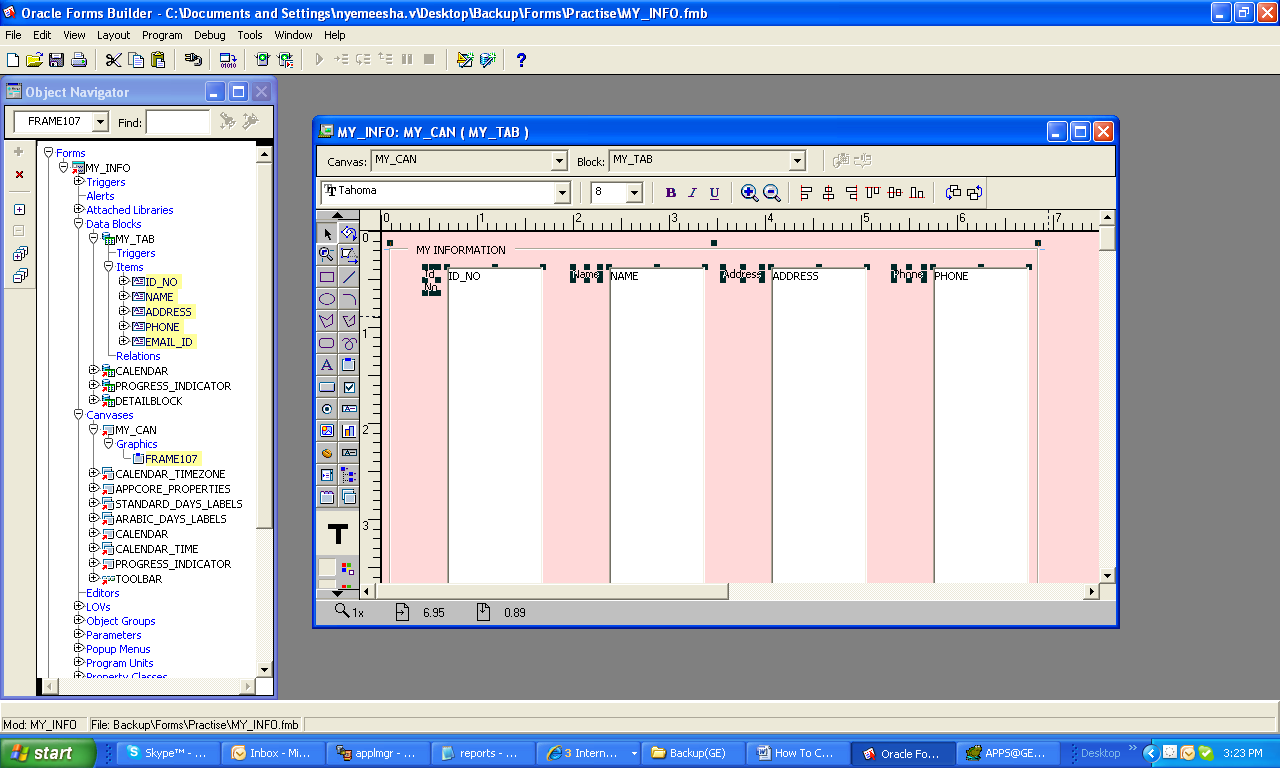Open the Layout menu
The image size is (1280, 768).
pos(113,35)
